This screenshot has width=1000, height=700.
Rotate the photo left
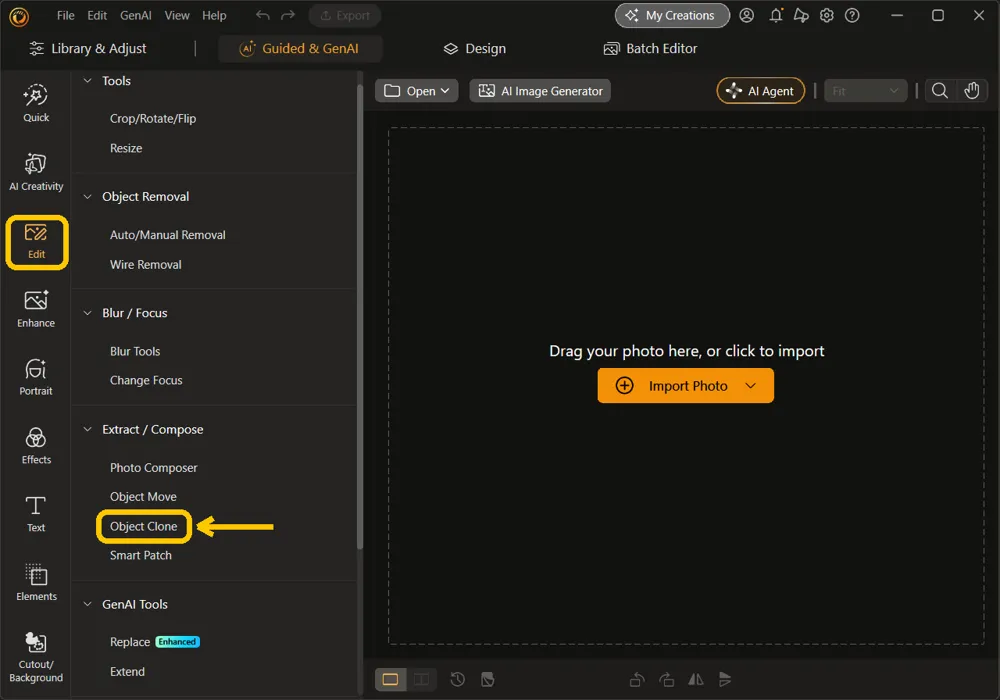click(636, 680)
